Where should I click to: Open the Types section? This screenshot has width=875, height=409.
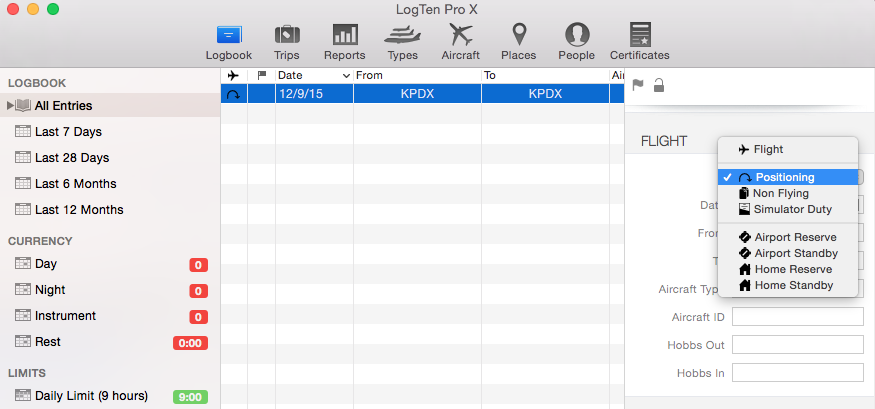[402, 42]
